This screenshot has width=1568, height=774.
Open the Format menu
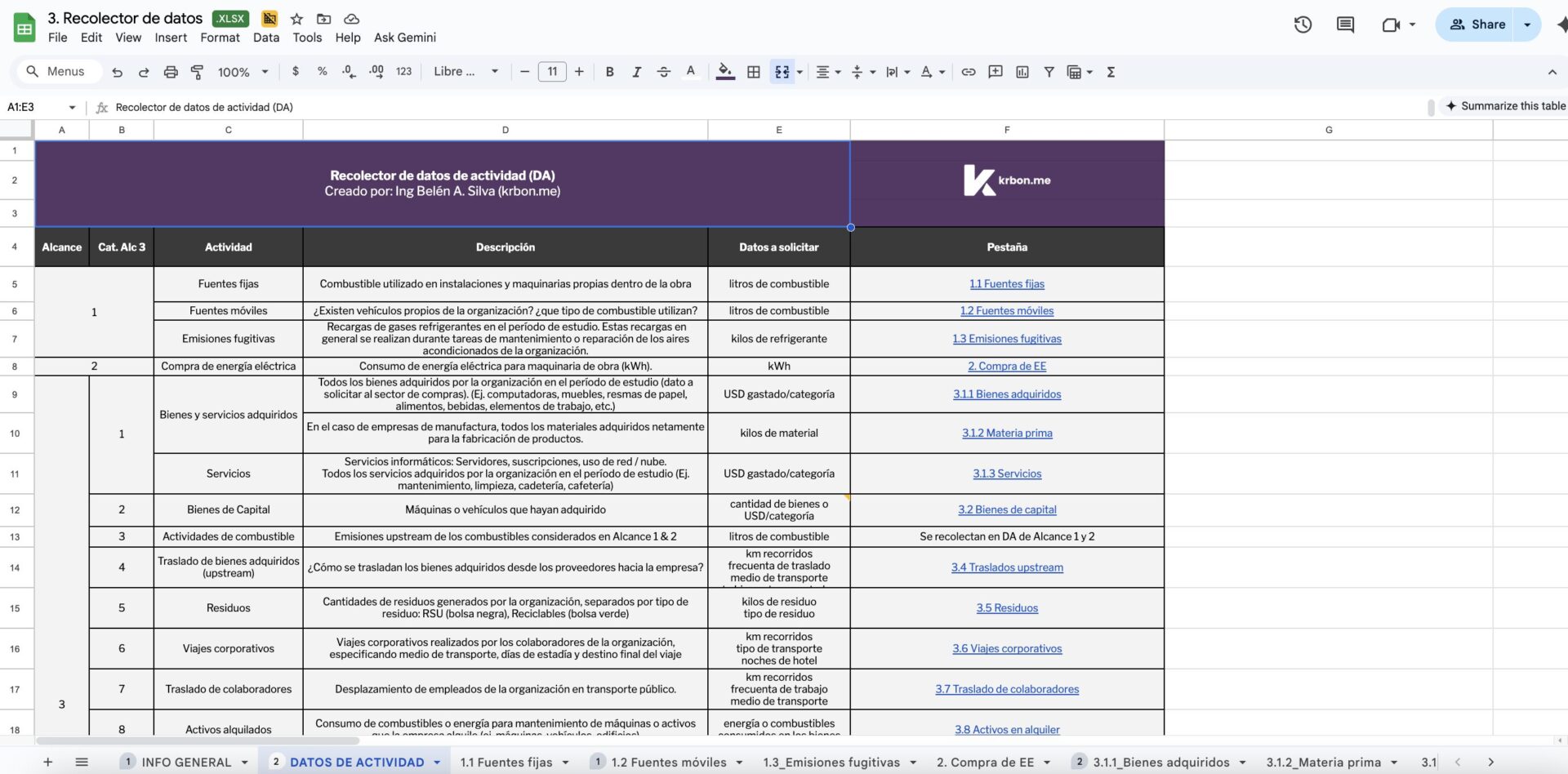[x=220, y=38]
